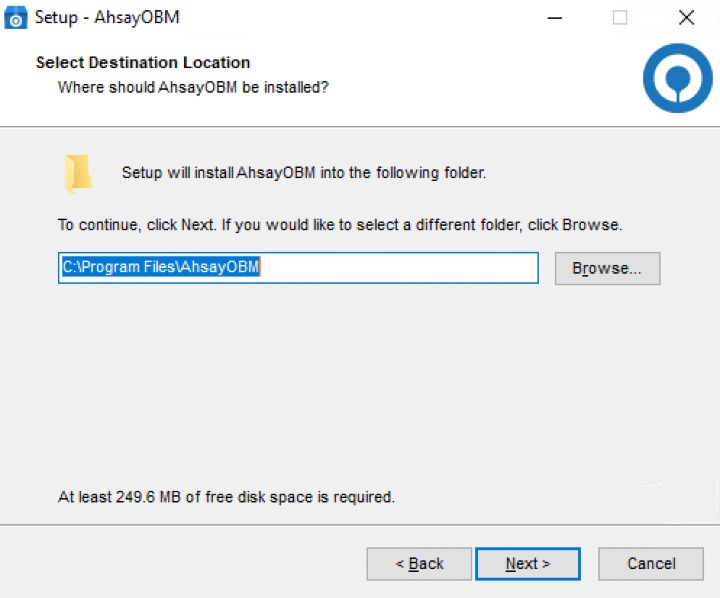Click the blue AhsayOBM logo
This screenshot has width=720, height=598.
pos(677,78)
